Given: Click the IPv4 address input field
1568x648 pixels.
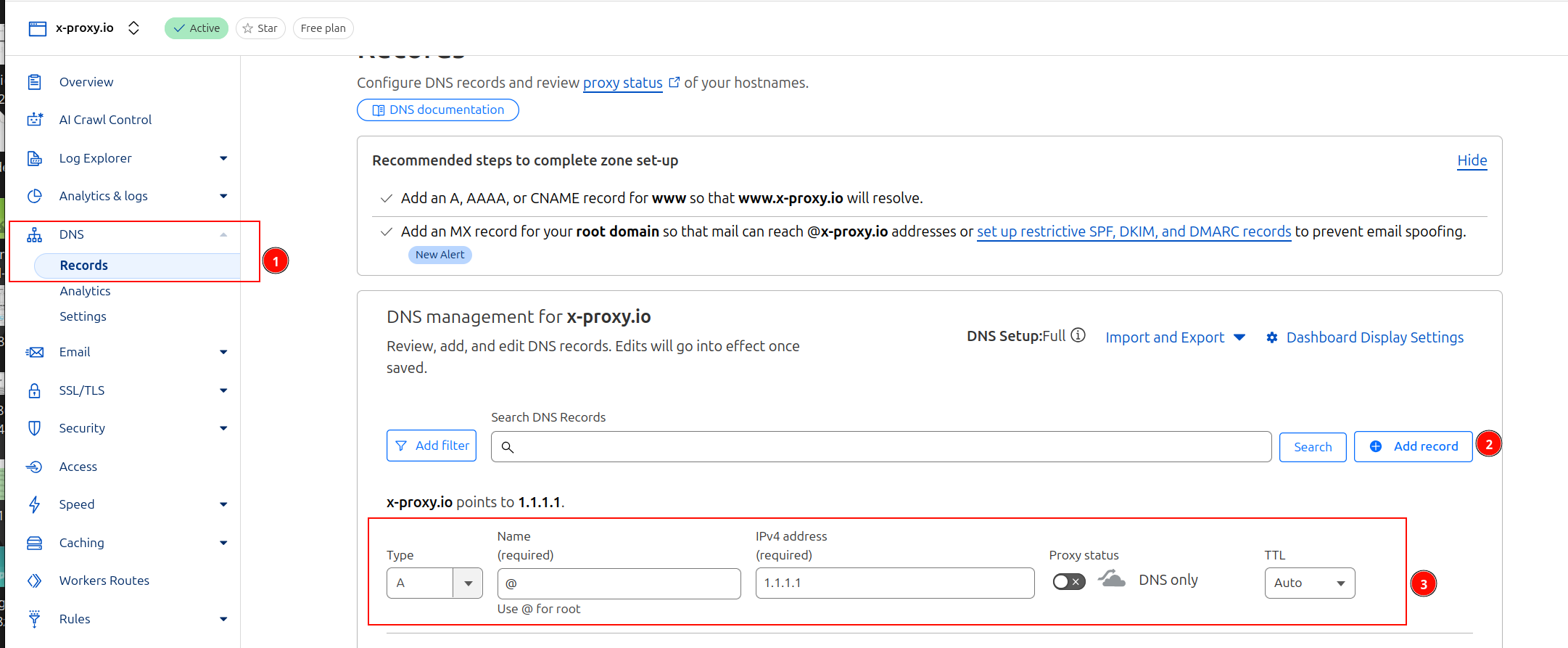Looking at the screenshot, I should tap(894, 583).
